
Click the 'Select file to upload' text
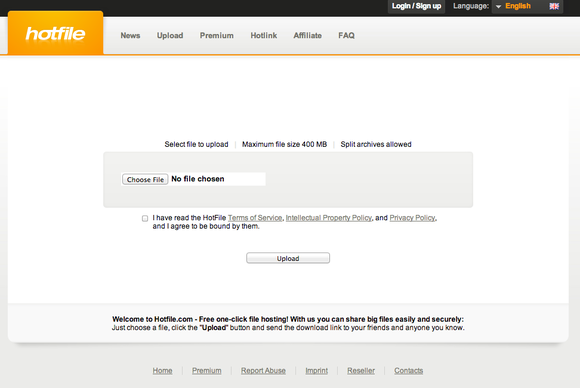196,144
